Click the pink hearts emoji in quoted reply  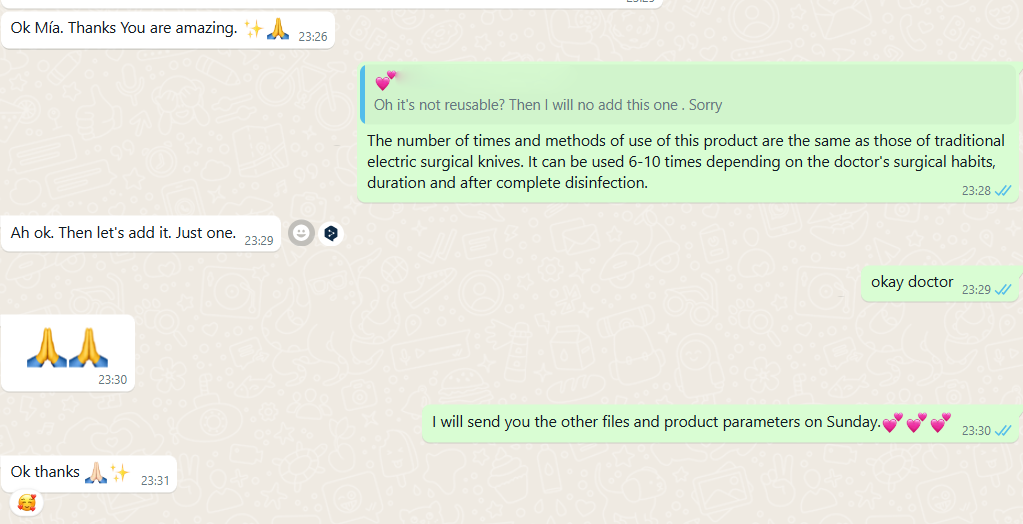[x=386, y=81]
